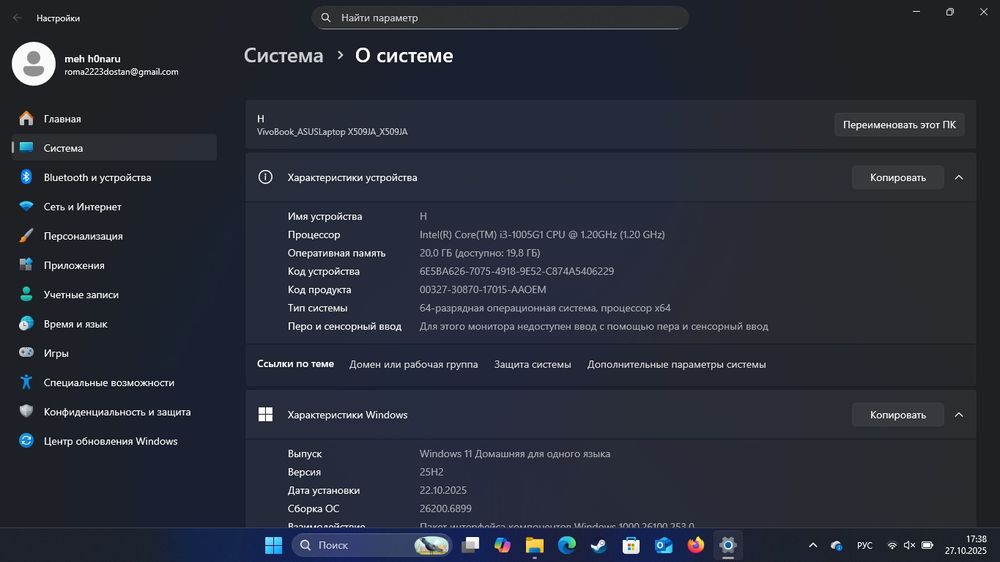The image size is (1000, 562).
Task: Click the Версия value 25H2
Action: click(x=431, y=472)
